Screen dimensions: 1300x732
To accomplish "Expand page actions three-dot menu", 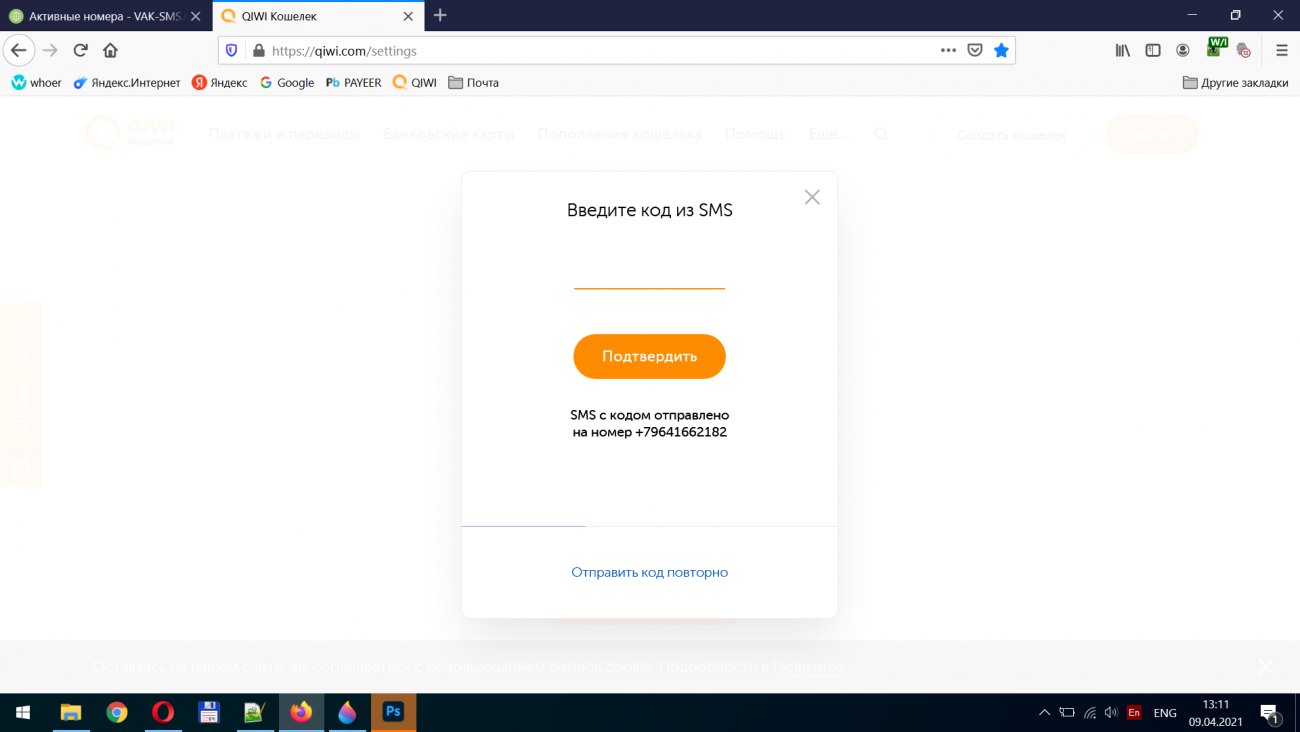I will 948,50.
